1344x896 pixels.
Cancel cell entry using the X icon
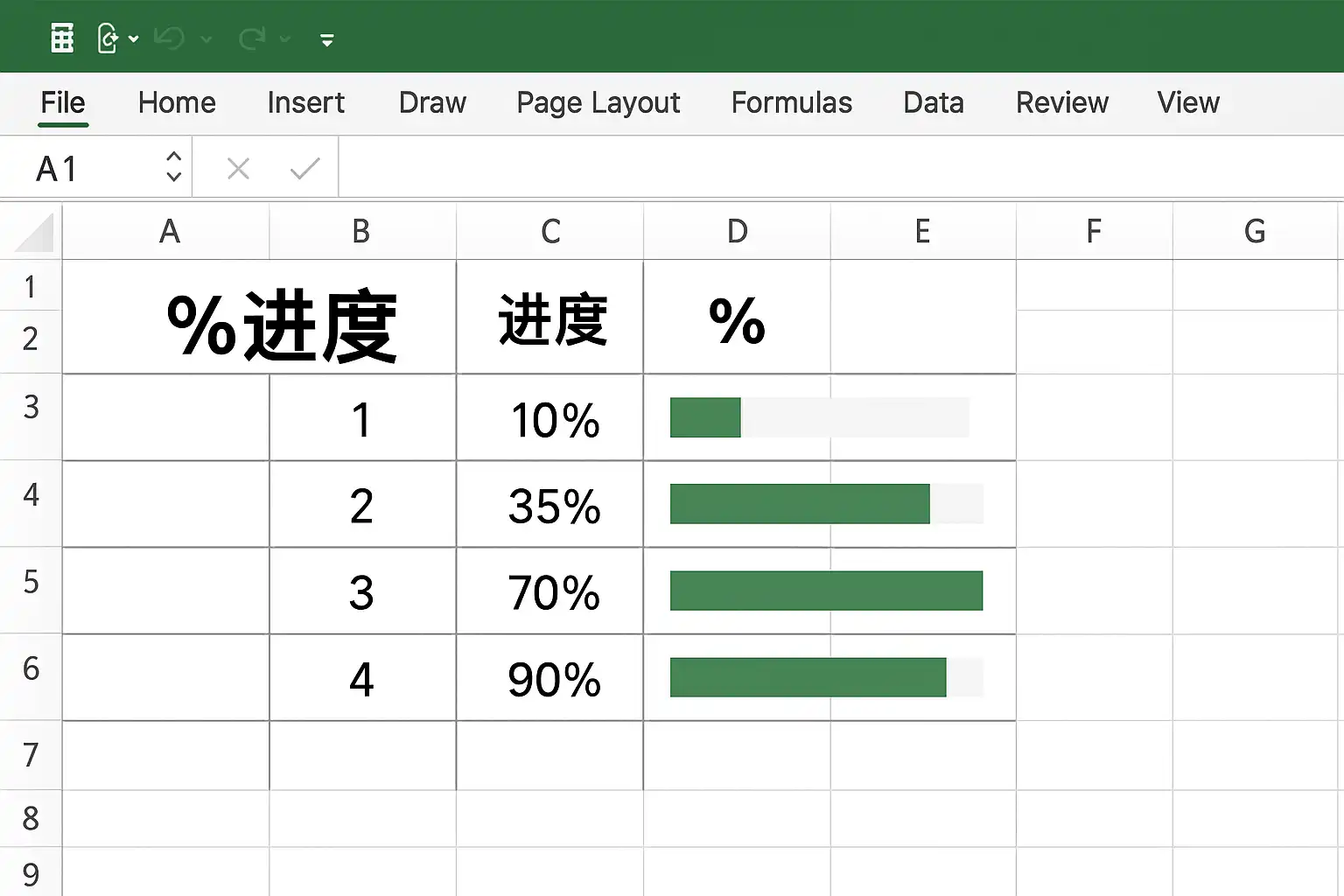tap(237, 167)
